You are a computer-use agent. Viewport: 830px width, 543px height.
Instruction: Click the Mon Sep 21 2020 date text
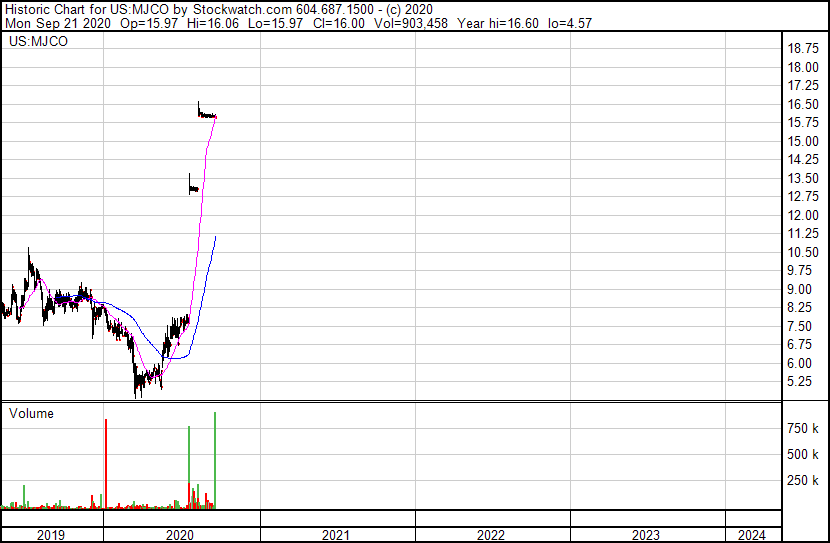[58, 23]
